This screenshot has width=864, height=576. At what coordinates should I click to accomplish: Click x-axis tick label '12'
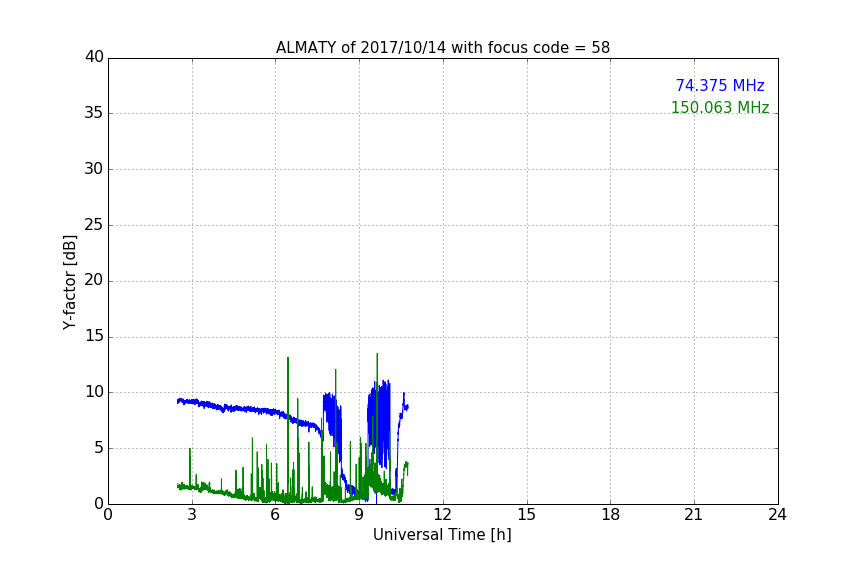point(443,515)
